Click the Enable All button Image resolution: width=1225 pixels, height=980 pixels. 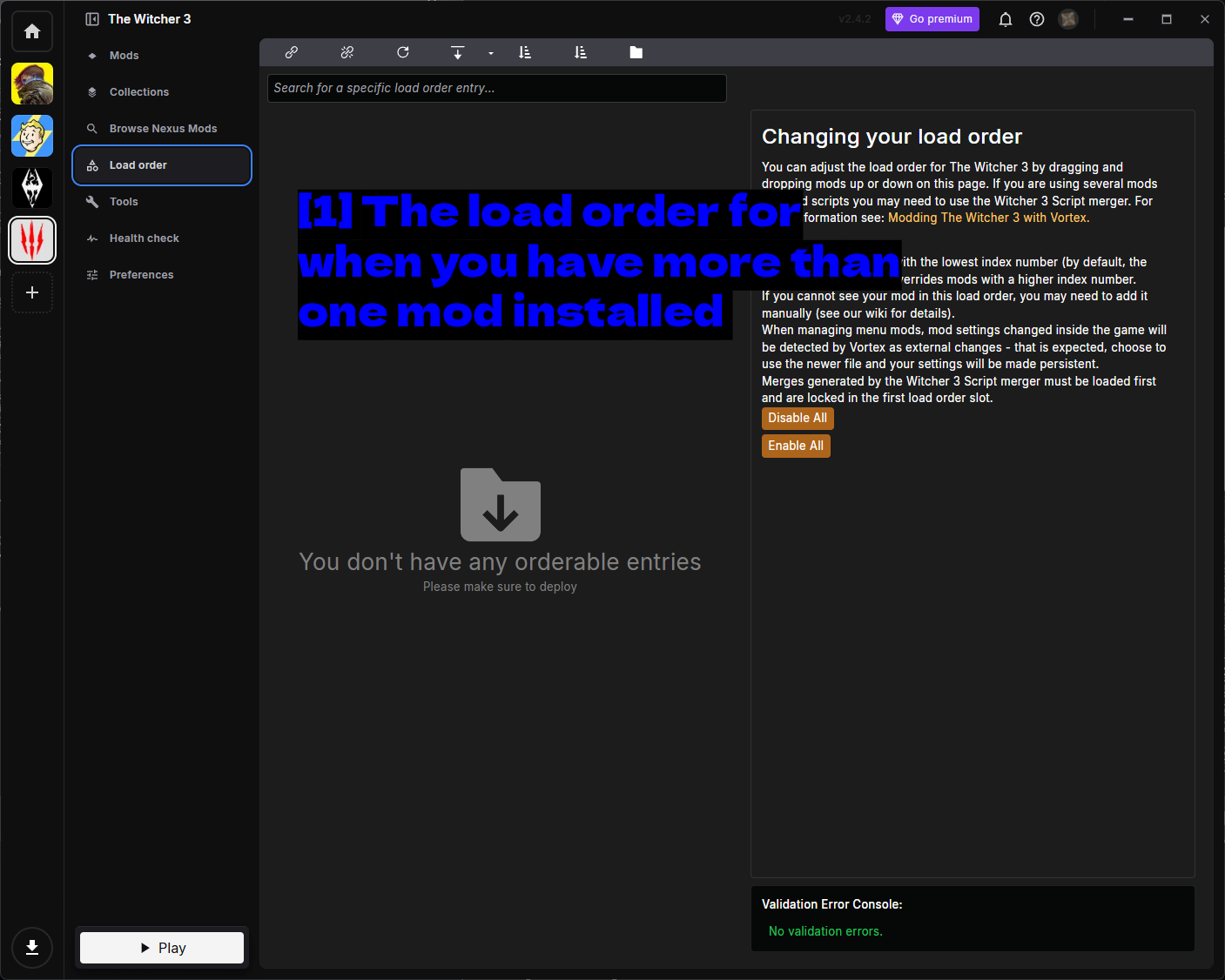click(796, 446)
